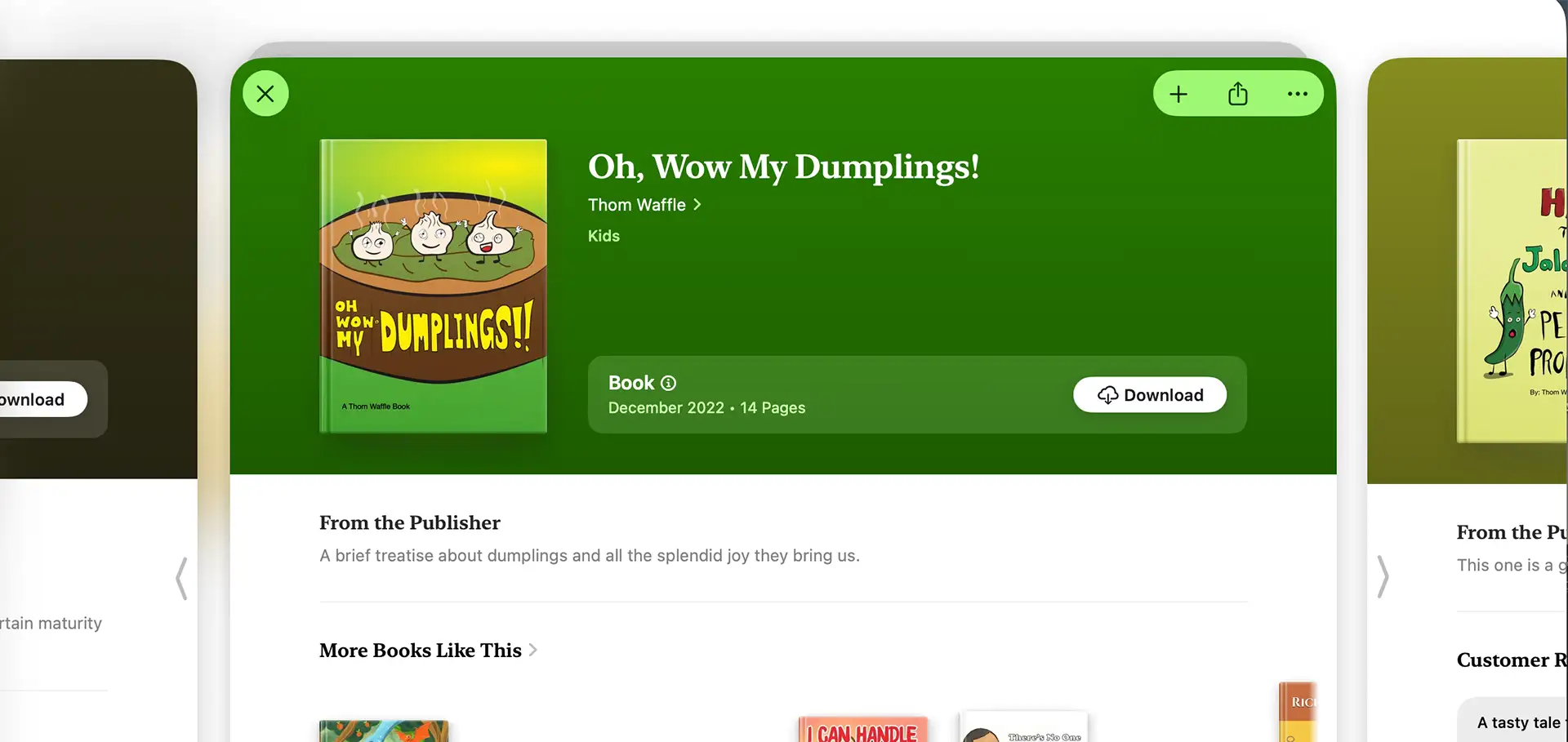Screen dimensions: 1568x742
Task: Open author Thom Waffle's page
Action: pyautogui.click(x=644, y=205)
